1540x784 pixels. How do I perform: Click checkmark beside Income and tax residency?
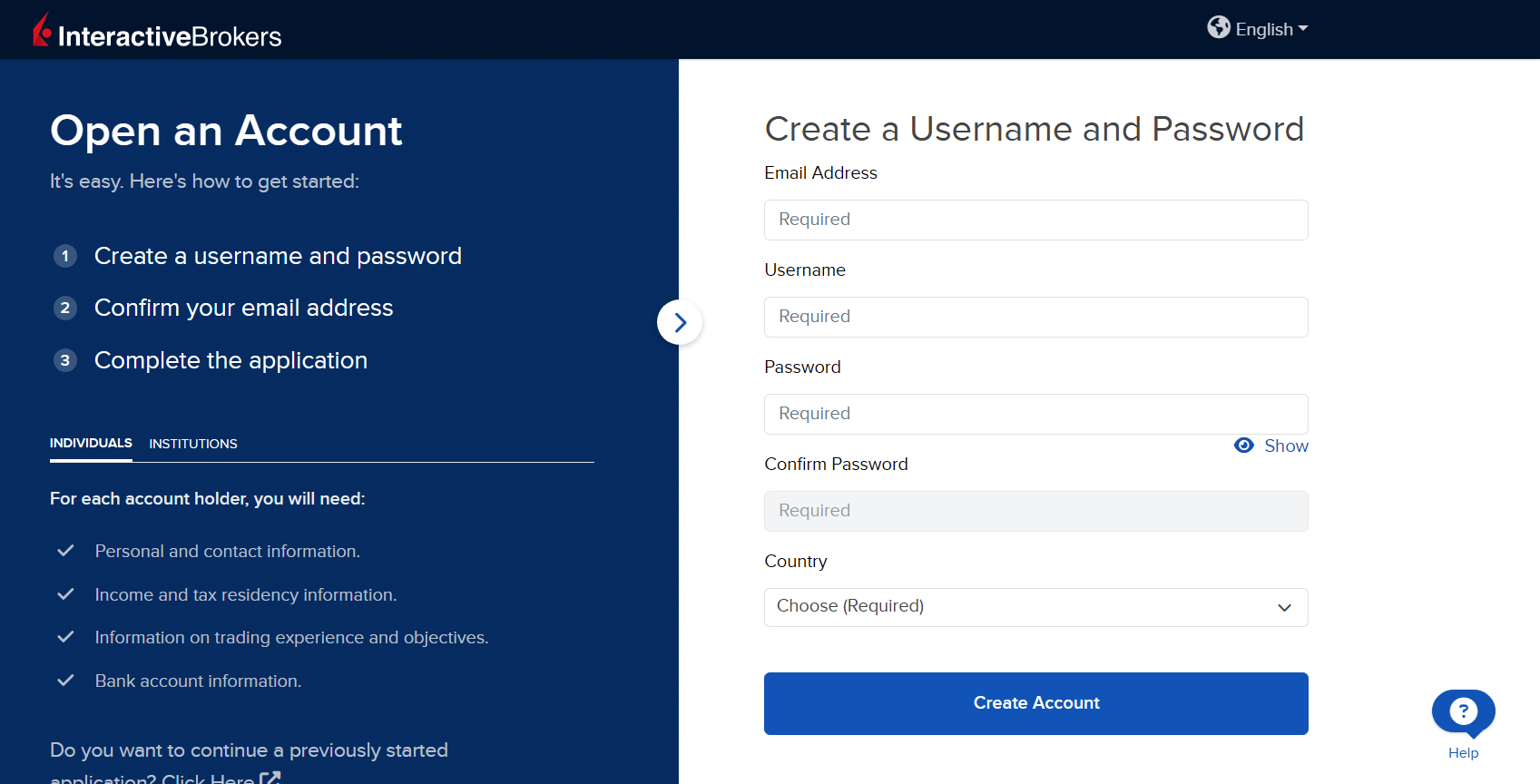tap(65, 594)
